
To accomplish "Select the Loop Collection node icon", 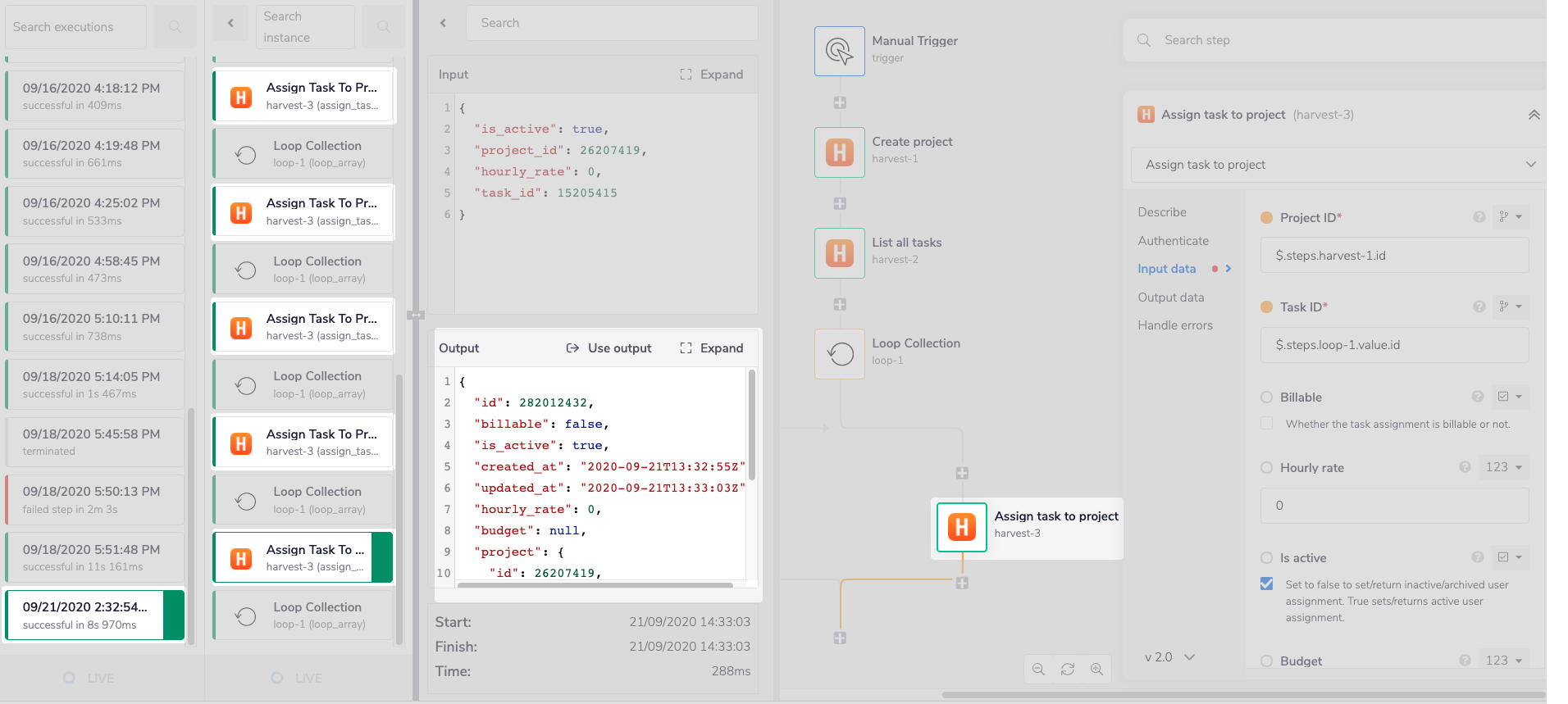I will (x=839, y=354).
